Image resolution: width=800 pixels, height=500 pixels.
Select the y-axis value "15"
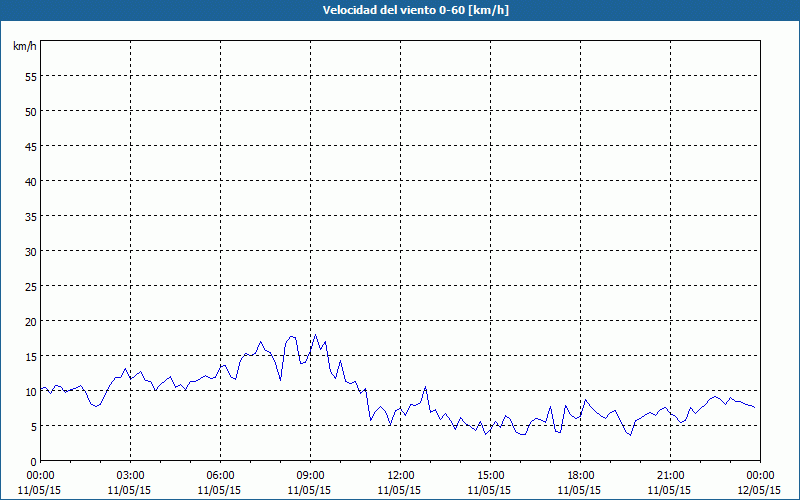[x=31, y=357]
